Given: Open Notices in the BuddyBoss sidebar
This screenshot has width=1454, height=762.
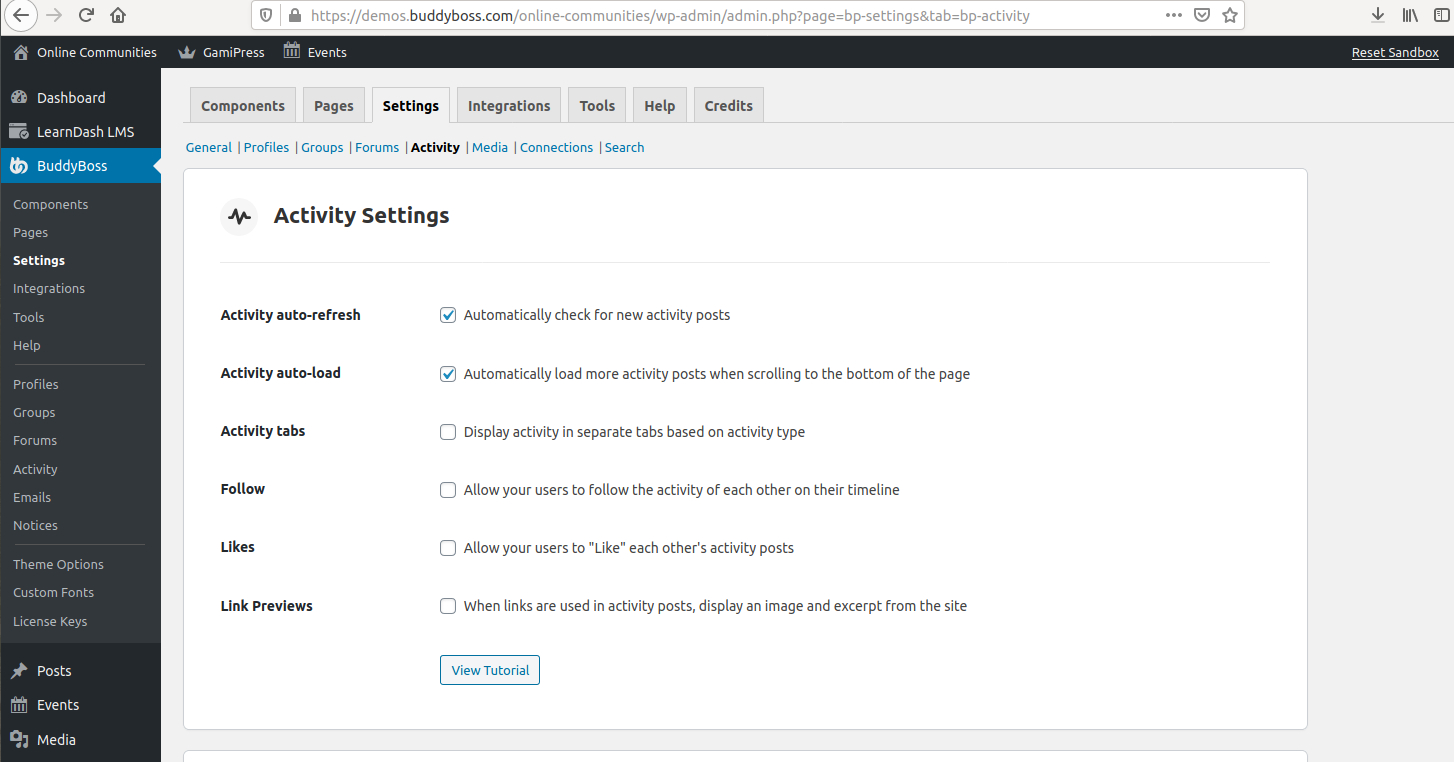Looking at the screenshot, I should coord(35,525).
